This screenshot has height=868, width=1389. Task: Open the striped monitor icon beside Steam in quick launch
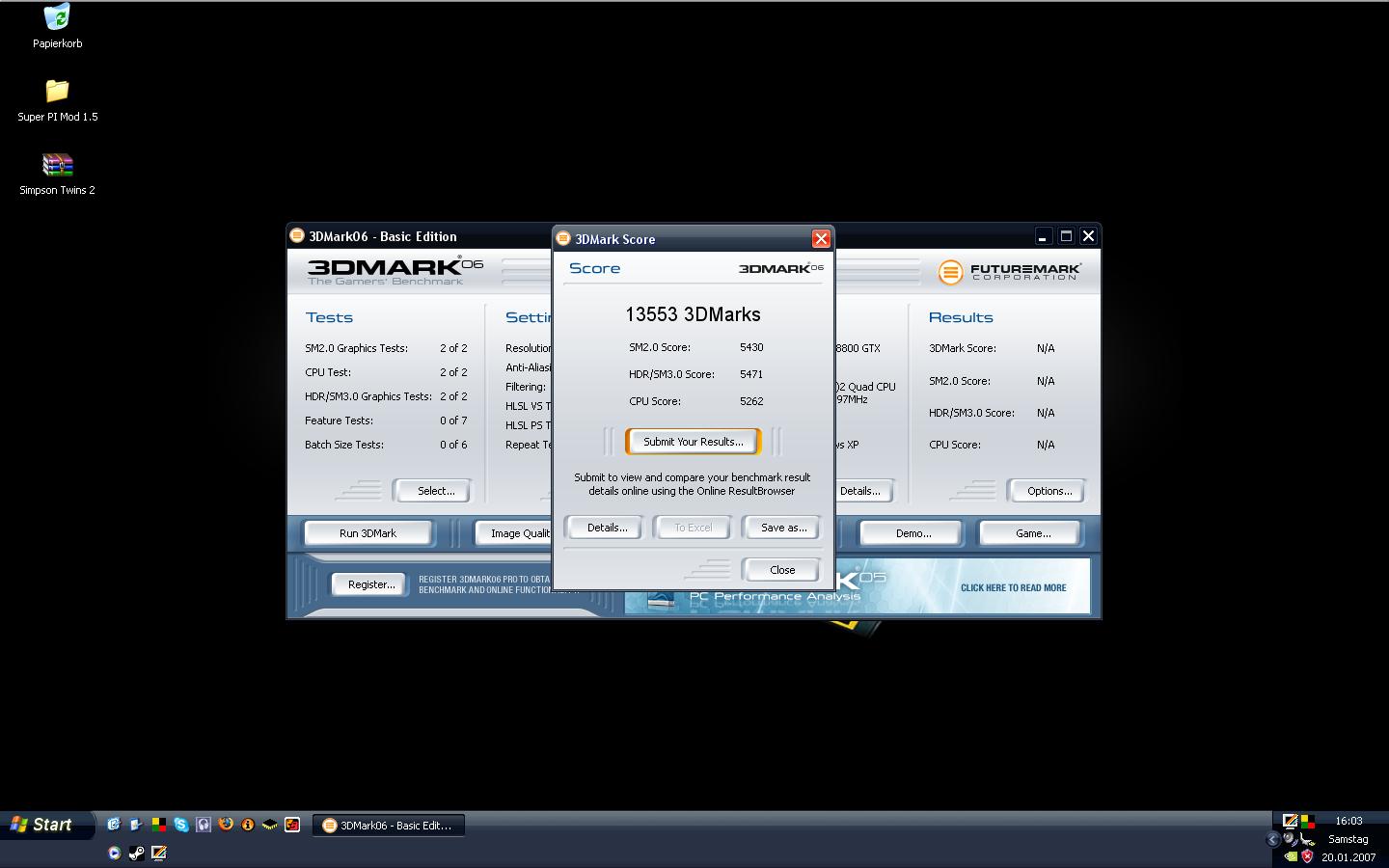tap(159, 853)
